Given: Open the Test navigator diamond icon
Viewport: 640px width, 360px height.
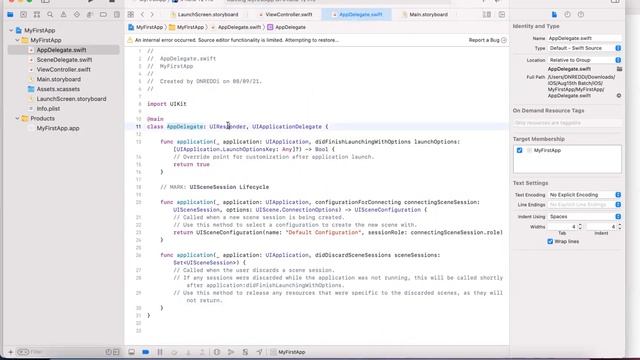Looking at the screenshot, I should coord(77,14).
